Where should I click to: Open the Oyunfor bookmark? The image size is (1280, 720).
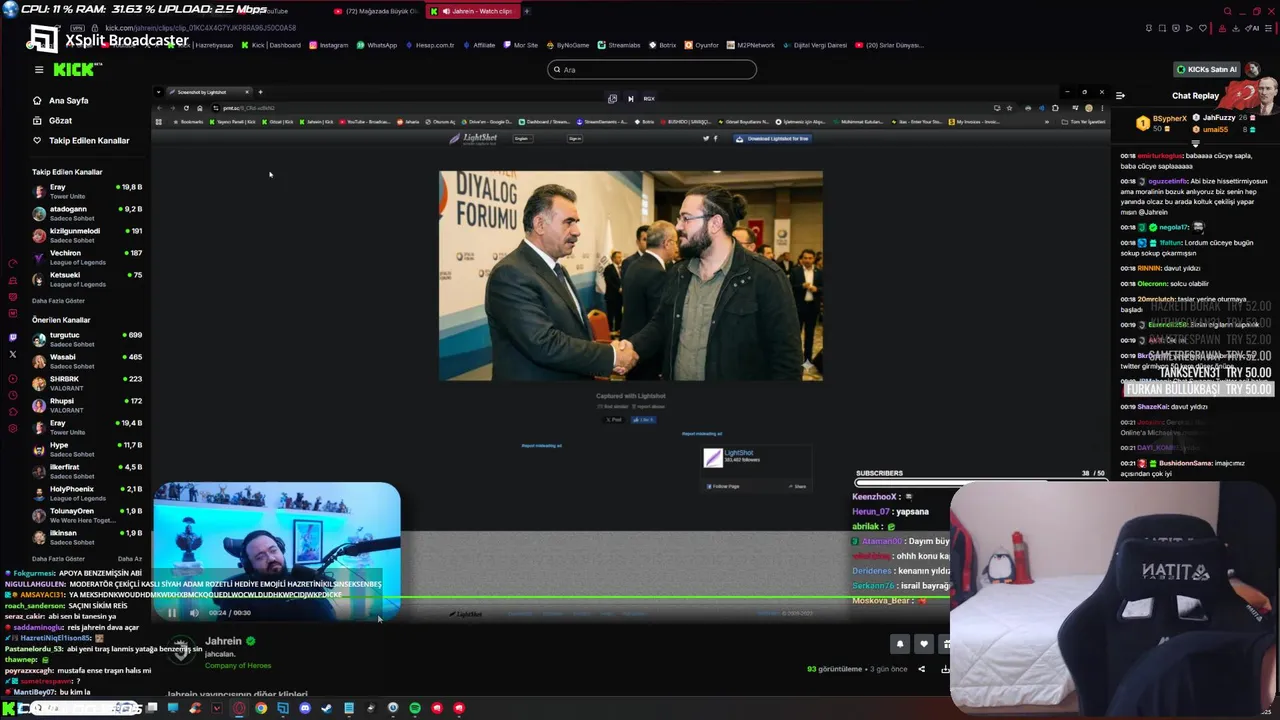(x=701, y=45)
